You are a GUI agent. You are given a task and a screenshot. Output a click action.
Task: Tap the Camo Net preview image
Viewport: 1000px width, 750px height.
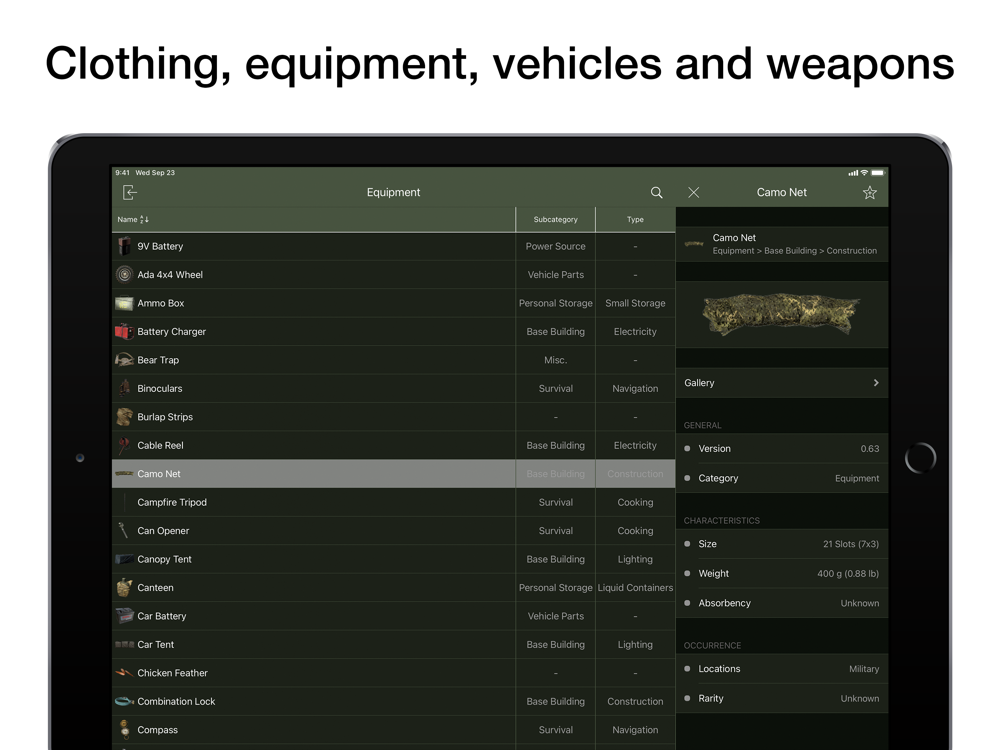point(781,314)
